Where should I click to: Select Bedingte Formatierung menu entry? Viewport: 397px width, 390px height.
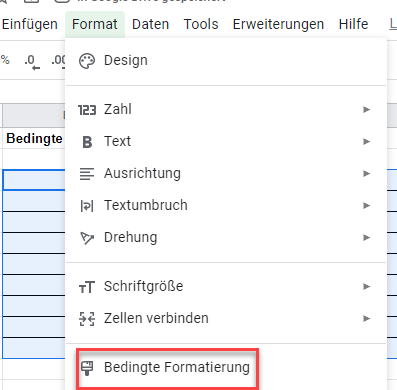pyautogui.click(x=176, y=367)
